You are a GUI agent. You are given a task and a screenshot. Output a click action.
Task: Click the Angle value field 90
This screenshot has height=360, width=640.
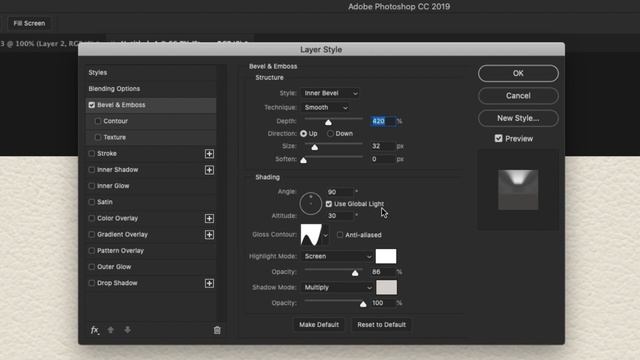[340, 192]
